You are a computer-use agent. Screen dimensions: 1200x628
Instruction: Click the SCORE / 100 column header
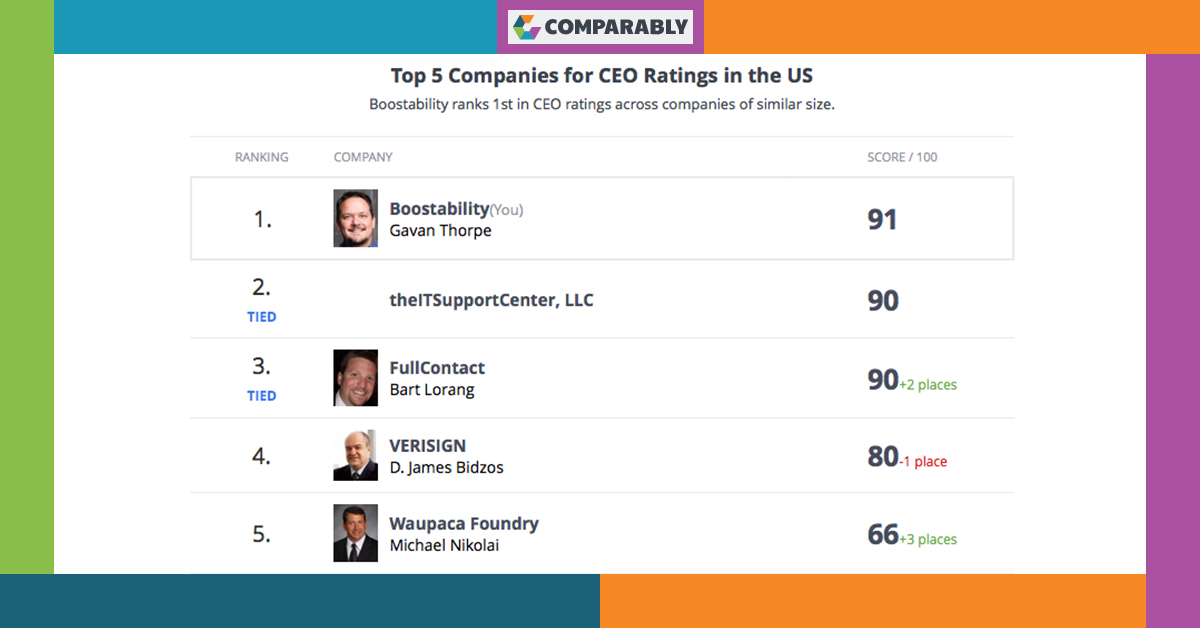902,157
